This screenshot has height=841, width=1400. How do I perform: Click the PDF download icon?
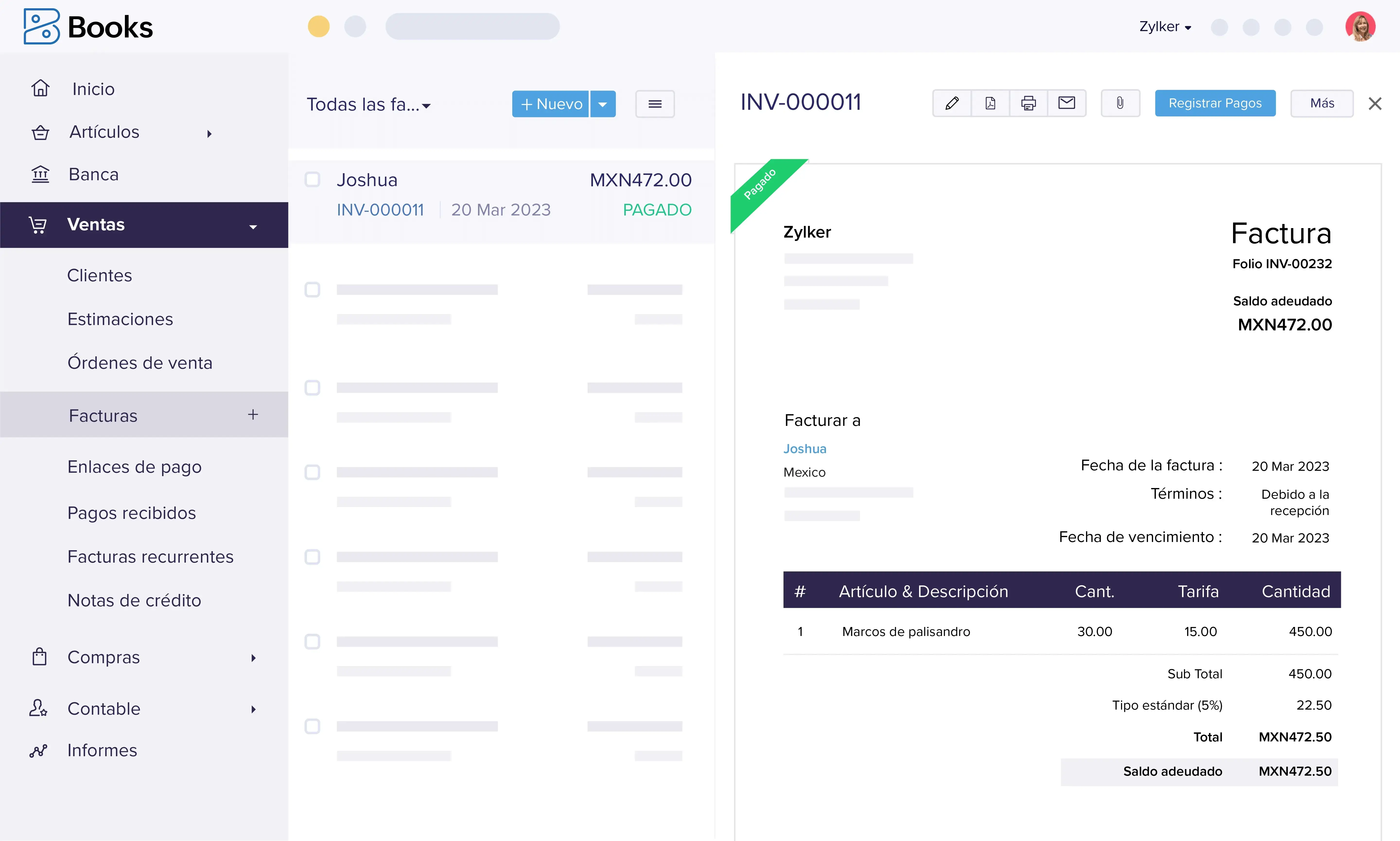tap(990, 103)
